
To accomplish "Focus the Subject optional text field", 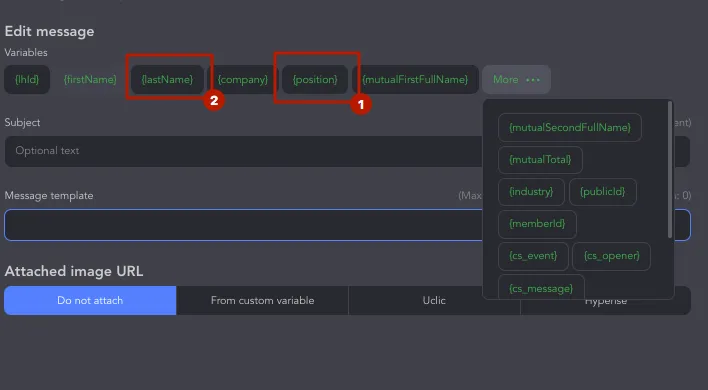I will coord(347,151).
